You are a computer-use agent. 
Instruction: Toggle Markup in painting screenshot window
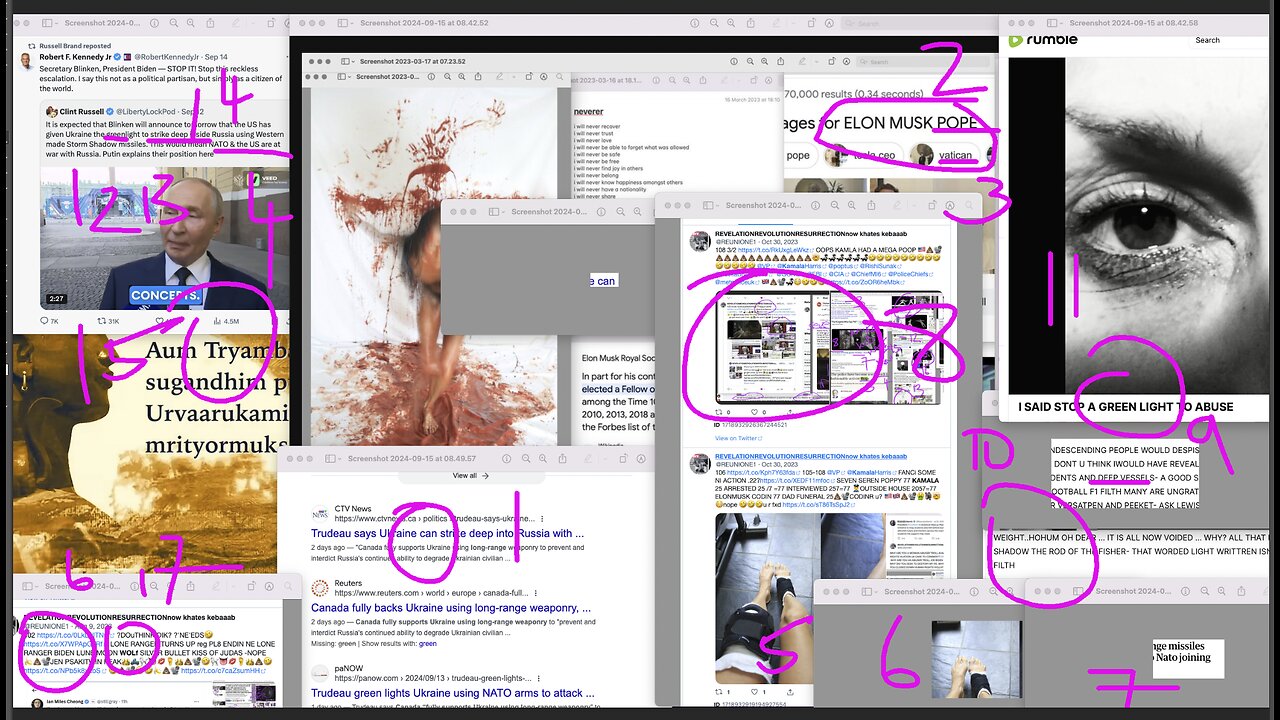(543, 77)
